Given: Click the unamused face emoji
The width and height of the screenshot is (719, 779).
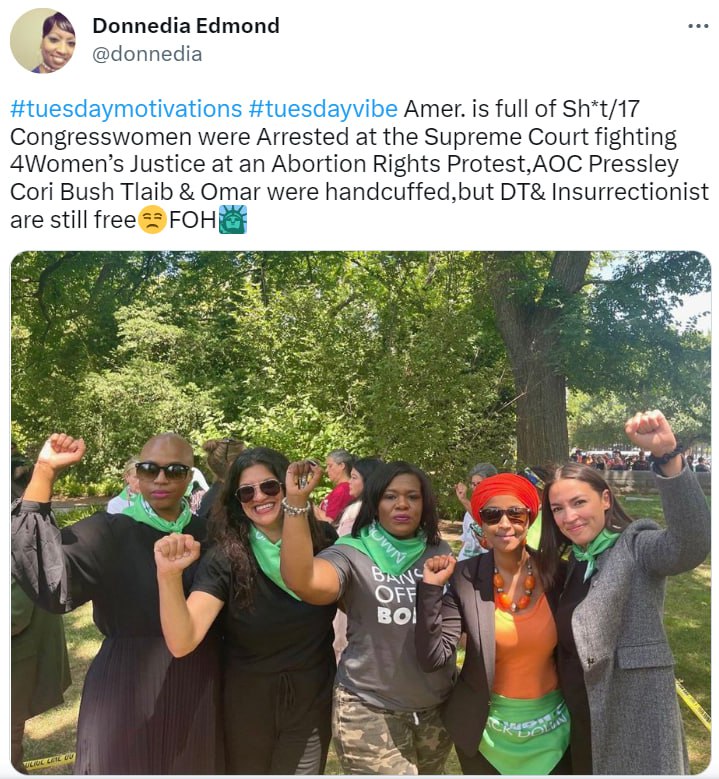Looking at the screenshot, I should click(x=152, y=220).
